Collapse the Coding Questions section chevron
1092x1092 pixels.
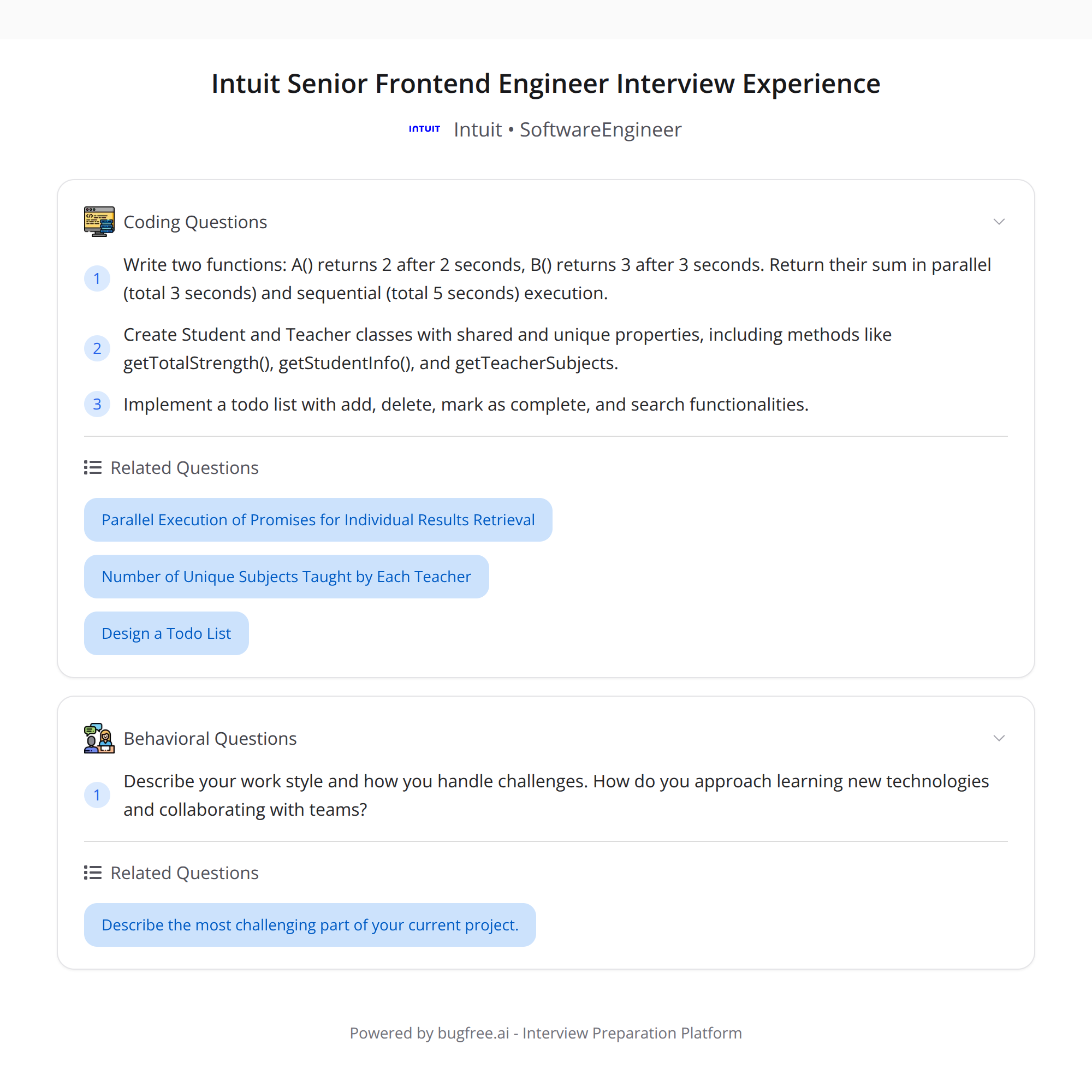(x=999, y=222)
